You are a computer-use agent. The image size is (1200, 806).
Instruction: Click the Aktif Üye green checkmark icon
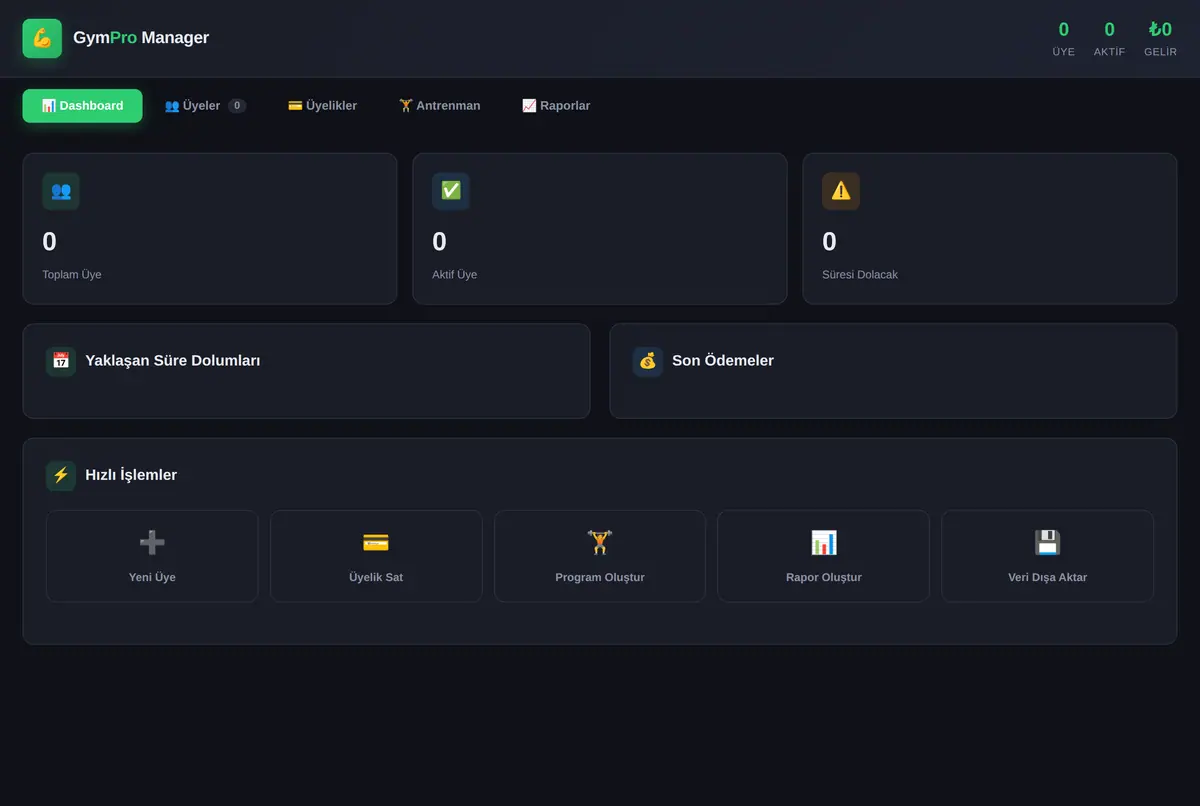pyautogui.click(x=451, y=191)
